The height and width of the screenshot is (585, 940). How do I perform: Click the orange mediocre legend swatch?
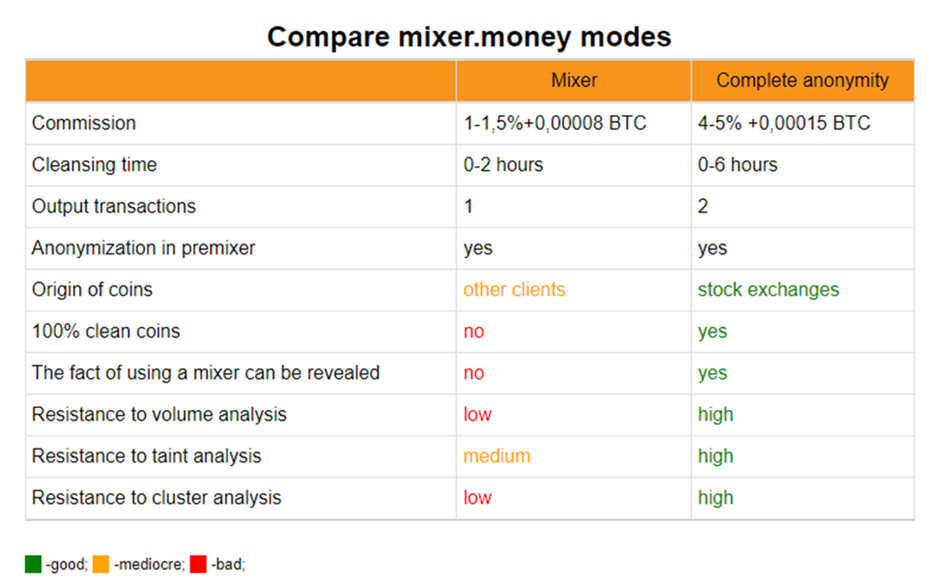101,564
